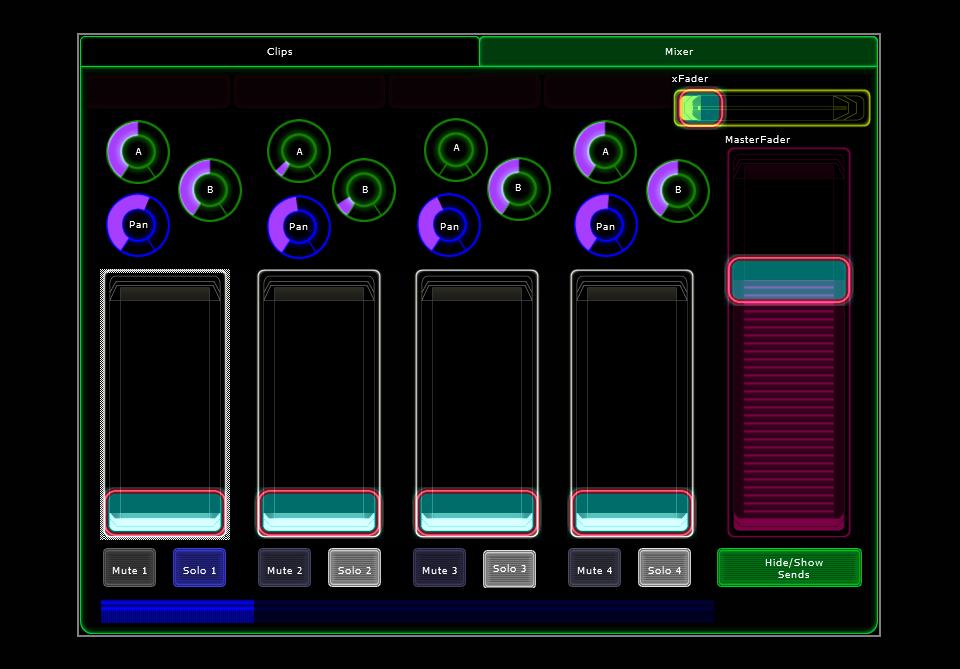Viewport: 960px width, 669px height.
Task: Click channel 4 send B knob
Action: coord(678,190)
